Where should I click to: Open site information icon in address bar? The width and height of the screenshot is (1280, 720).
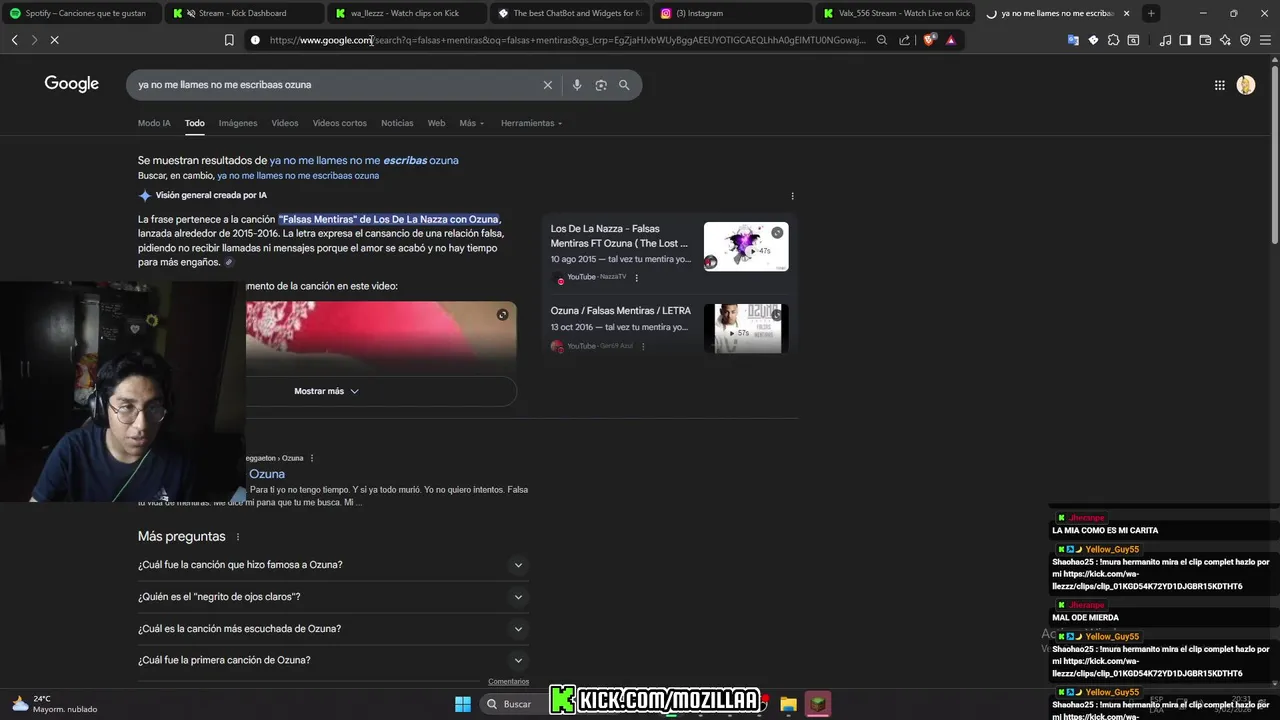tap(255, 40)
